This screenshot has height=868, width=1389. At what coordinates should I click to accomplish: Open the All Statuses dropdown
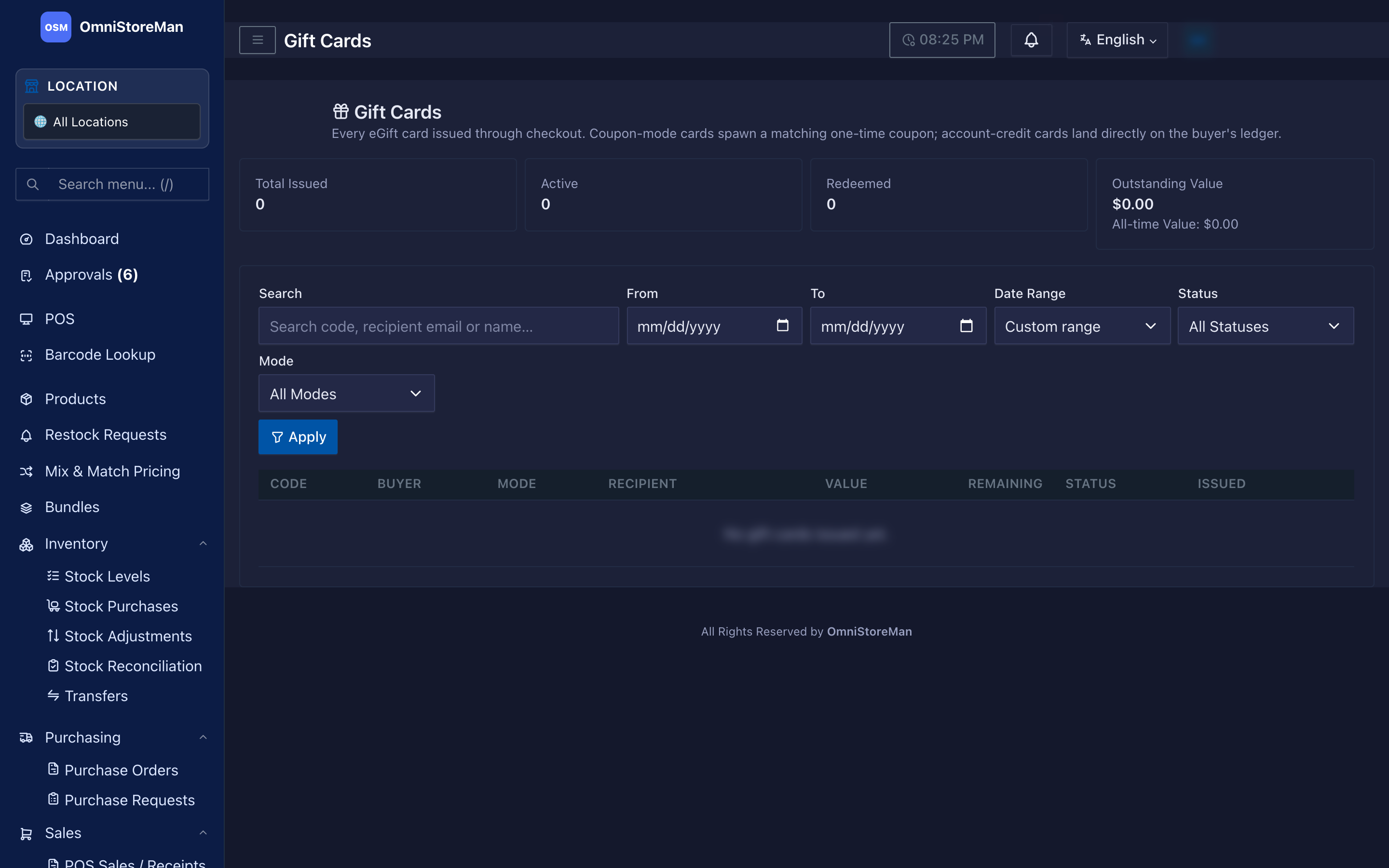point(1266,326)
